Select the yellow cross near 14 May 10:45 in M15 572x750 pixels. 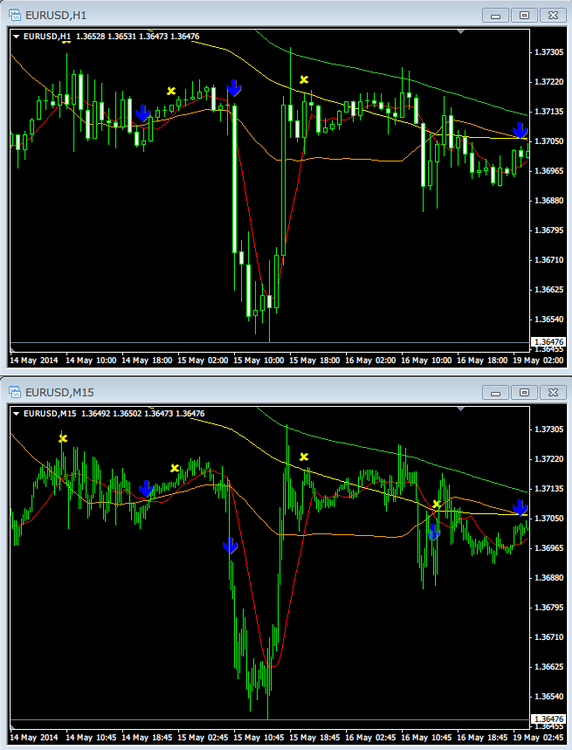(x=63, y=438)
